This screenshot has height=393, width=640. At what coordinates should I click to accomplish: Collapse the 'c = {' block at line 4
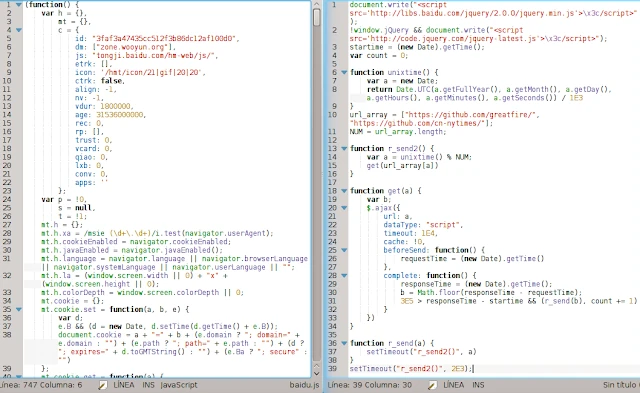18,30
